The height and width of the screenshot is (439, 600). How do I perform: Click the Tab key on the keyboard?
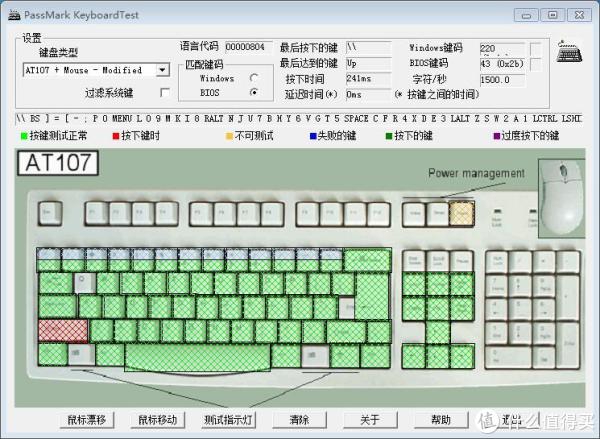point(55,283)
